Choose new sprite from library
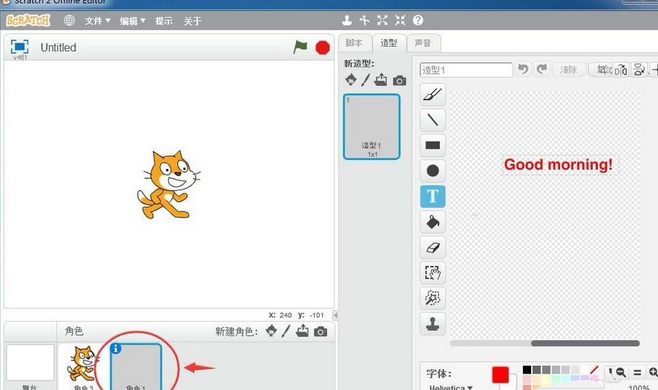658x390 pixels. 271,331
